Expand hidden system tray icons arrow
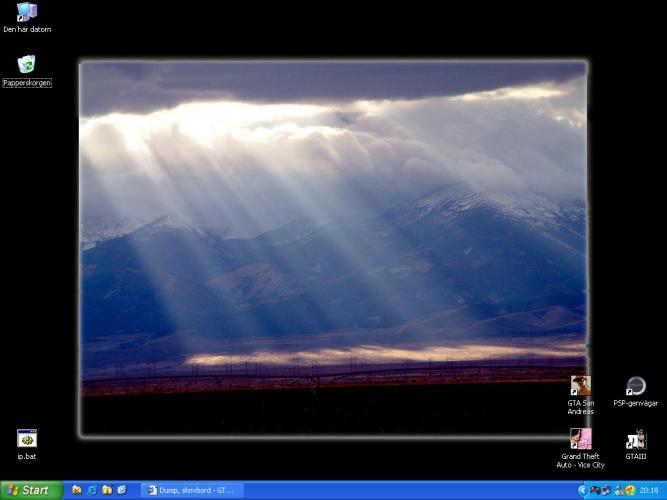 click(x=582, y=490)
